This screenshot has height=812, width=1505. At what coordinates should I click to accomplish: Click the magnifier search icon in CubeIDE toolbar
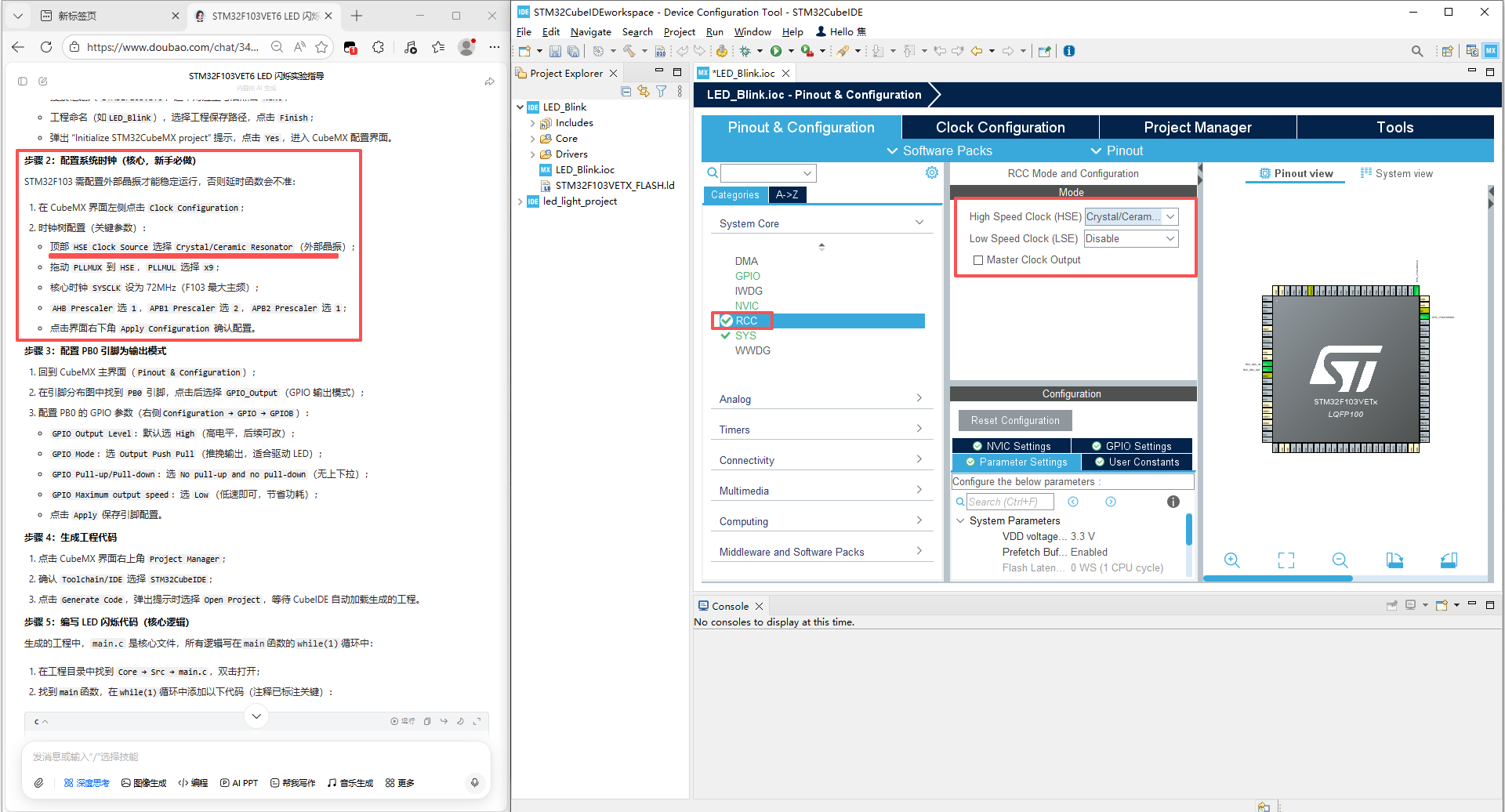(x=1417, y=51)
